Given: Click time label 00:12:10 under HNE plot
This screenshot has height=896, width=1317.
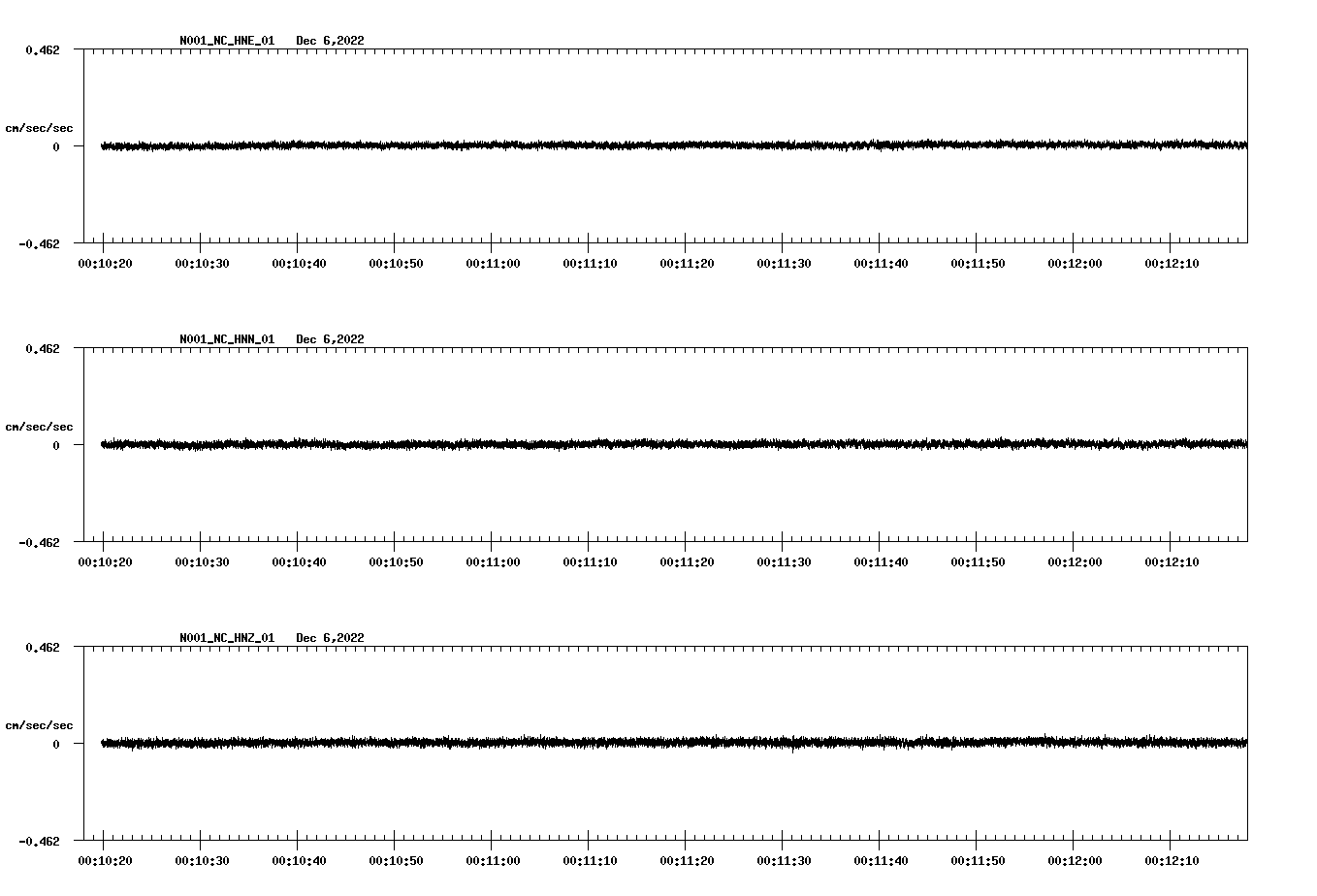Looking at the screenshot, I should point(1172,264).
